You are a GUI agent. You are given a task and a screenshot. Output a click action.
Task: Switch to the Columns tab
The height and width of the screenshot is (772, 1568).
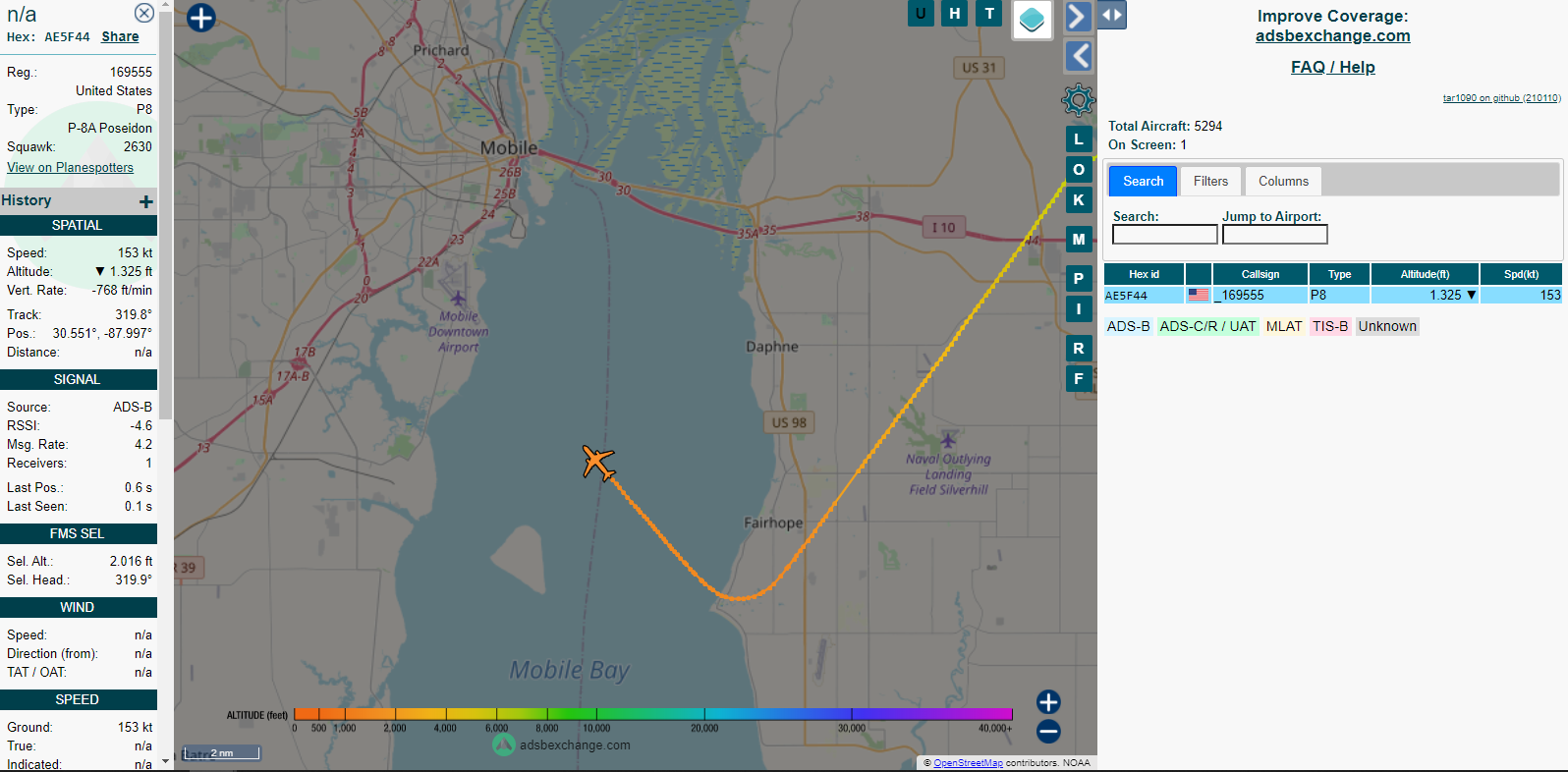tap(1283, 181)
